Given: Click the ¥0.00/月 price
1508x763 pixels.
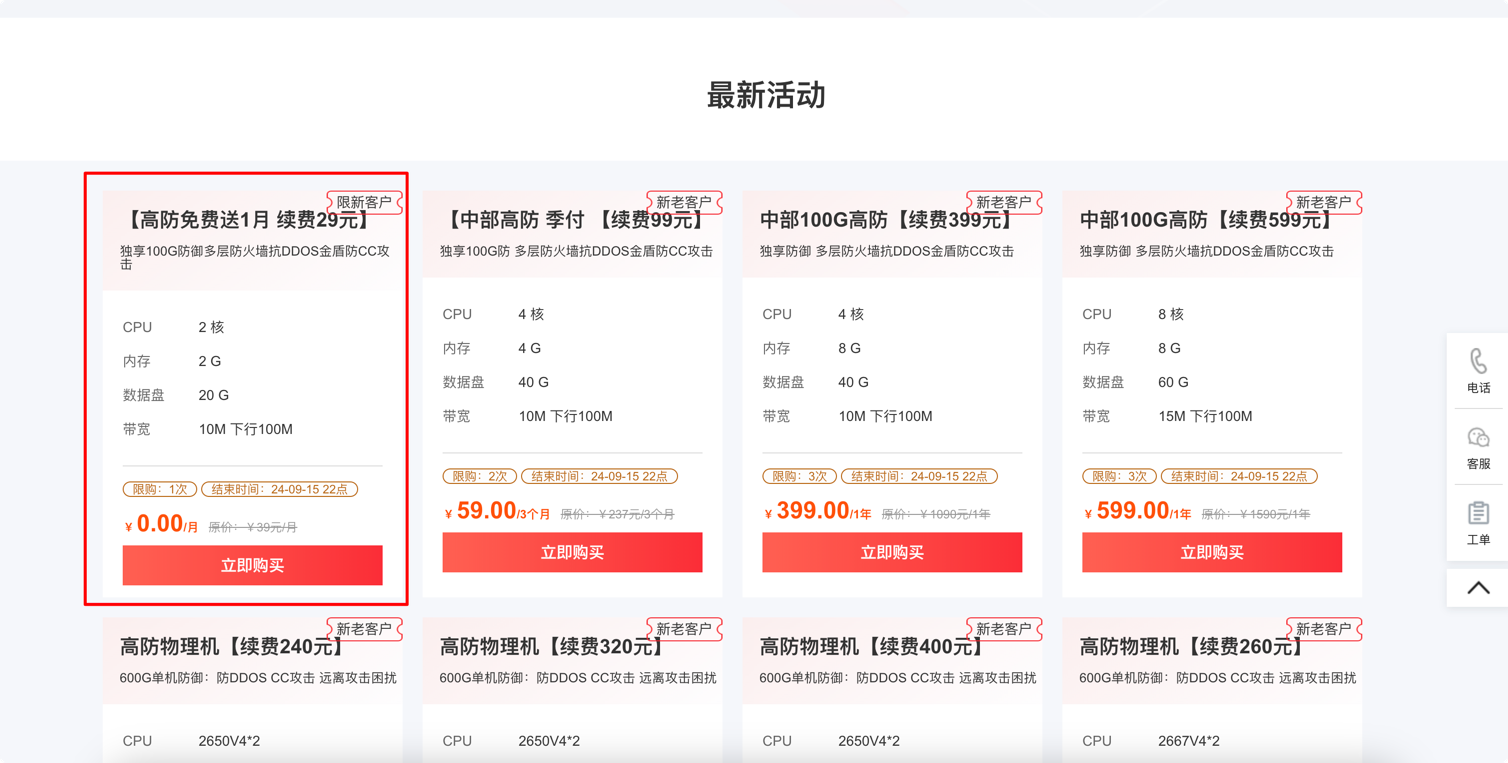Looking at the screenshot, I should click(161, 524).
